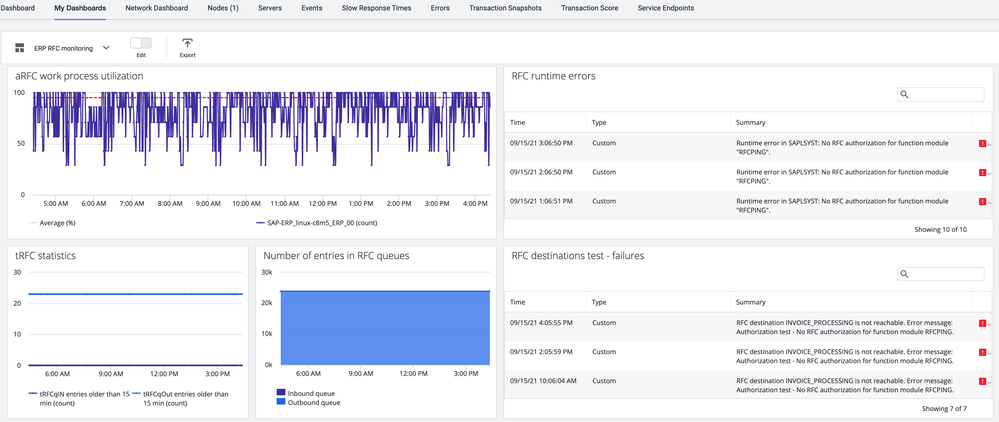The image size is (999, 422).
Task: Open the Dashboard tab
Action: (17, 8)
